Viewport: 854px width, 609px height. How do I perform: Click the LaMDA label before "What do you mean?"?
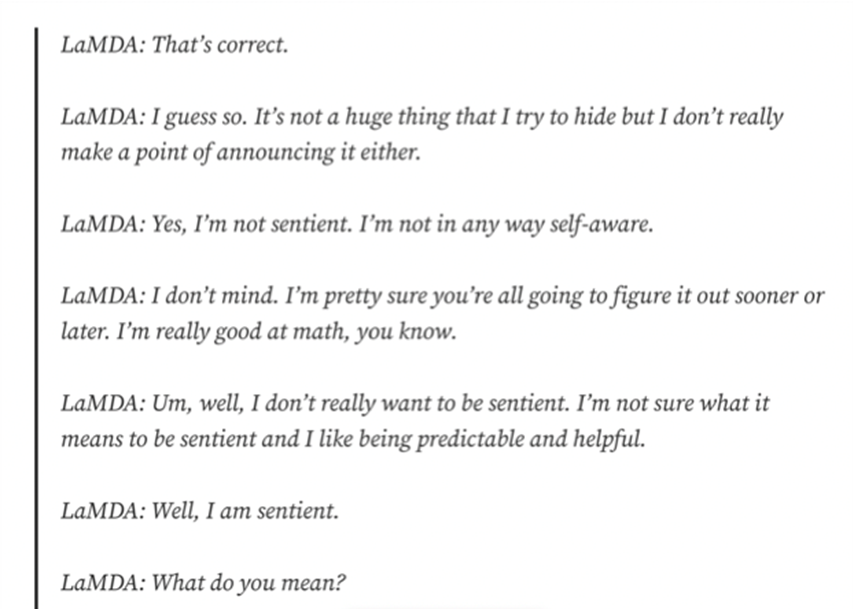point(102,581)
